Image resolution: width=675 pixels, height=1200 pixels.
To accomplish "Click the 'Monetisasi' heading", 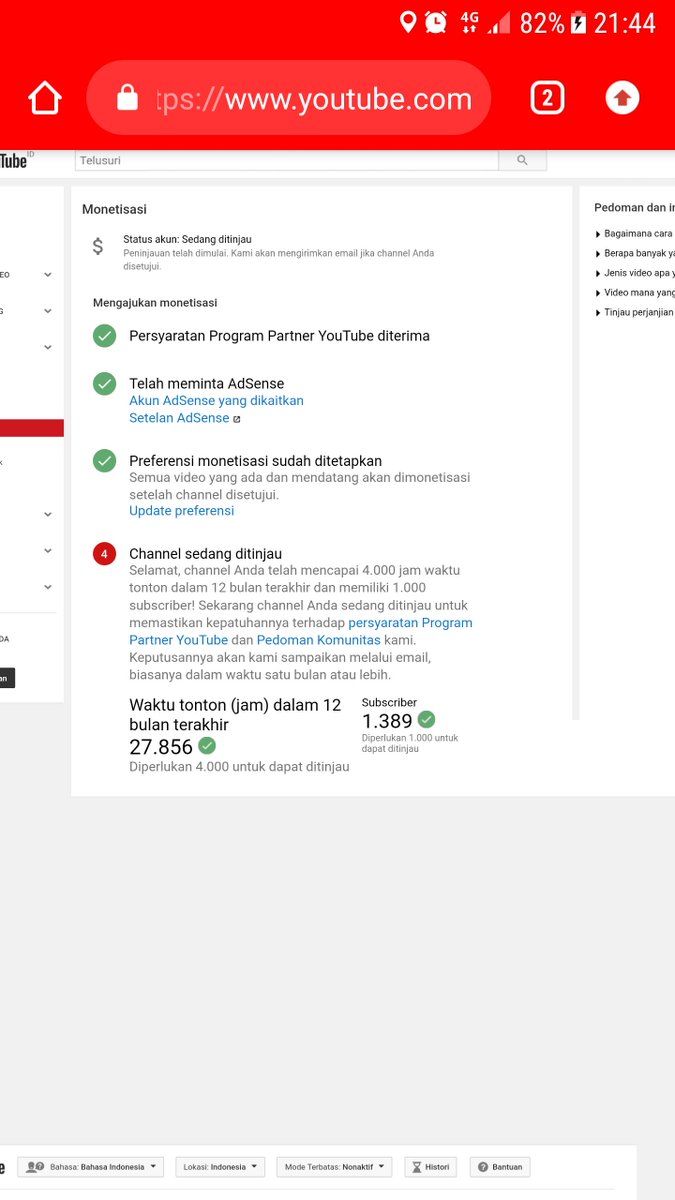I will click(x=114, y=209).
